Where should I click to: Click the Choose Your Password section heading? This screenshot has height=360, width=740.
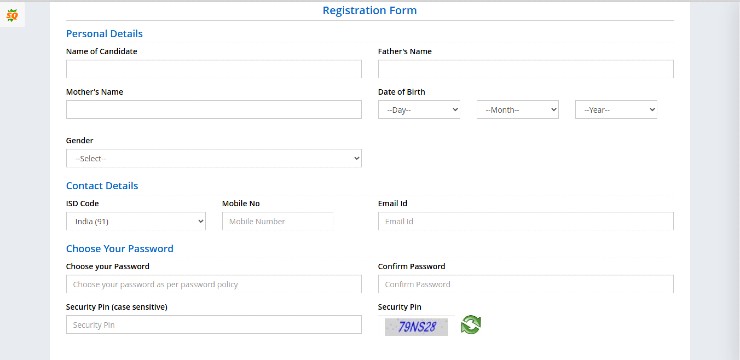point(120,248)
